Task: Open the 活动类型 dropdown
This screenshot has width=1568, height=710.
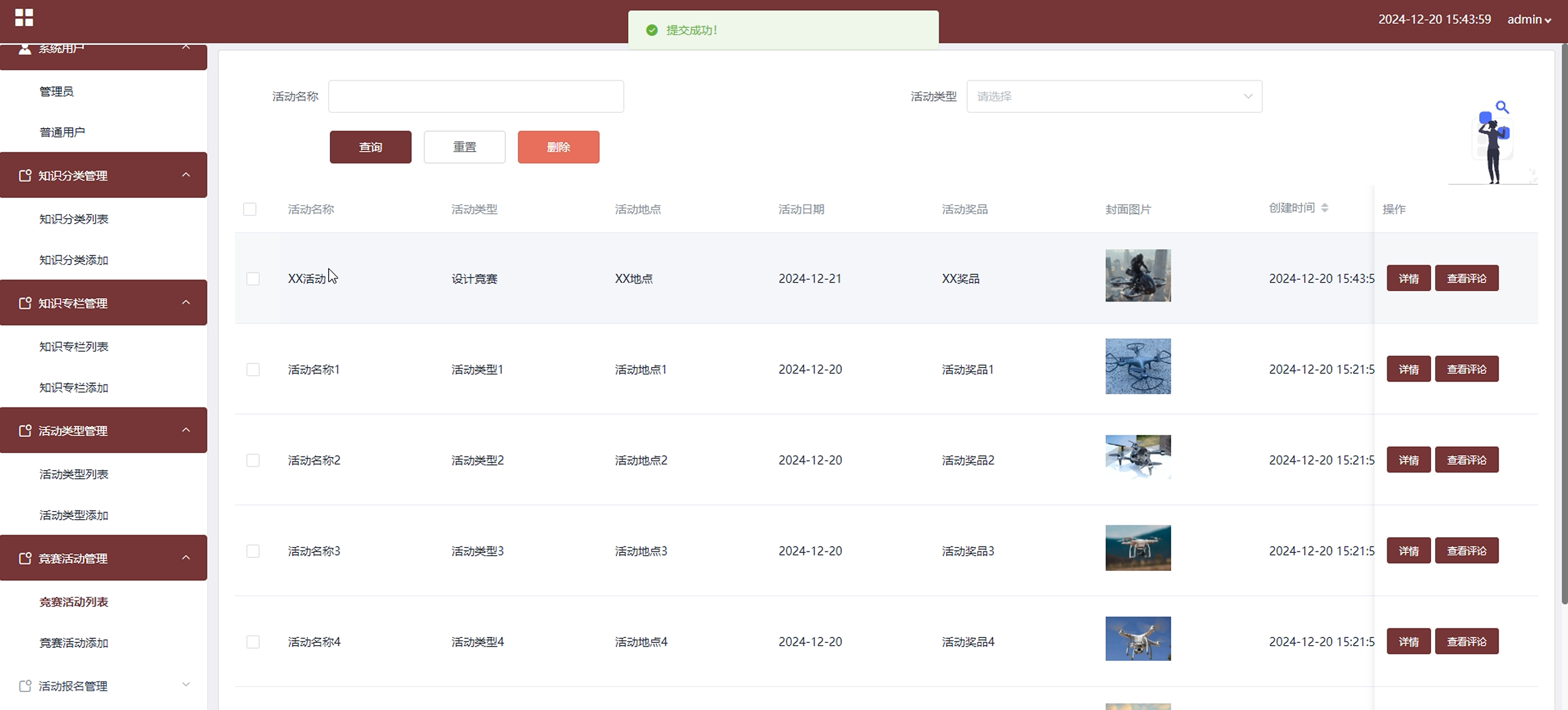Action: (1114, 96)
